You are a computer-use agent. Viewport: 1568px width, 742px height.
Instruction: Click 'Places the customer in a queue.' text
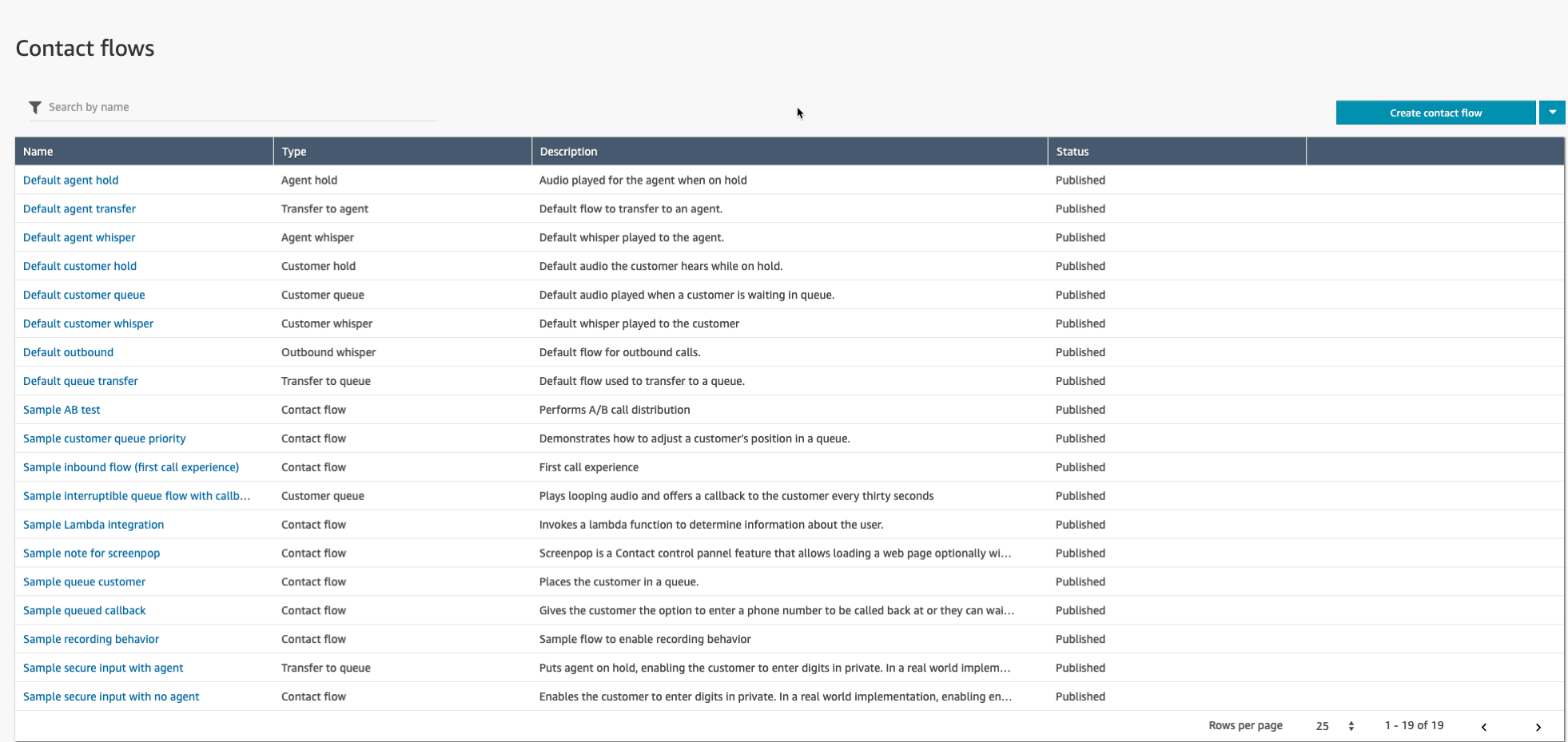tap(619, 582)
